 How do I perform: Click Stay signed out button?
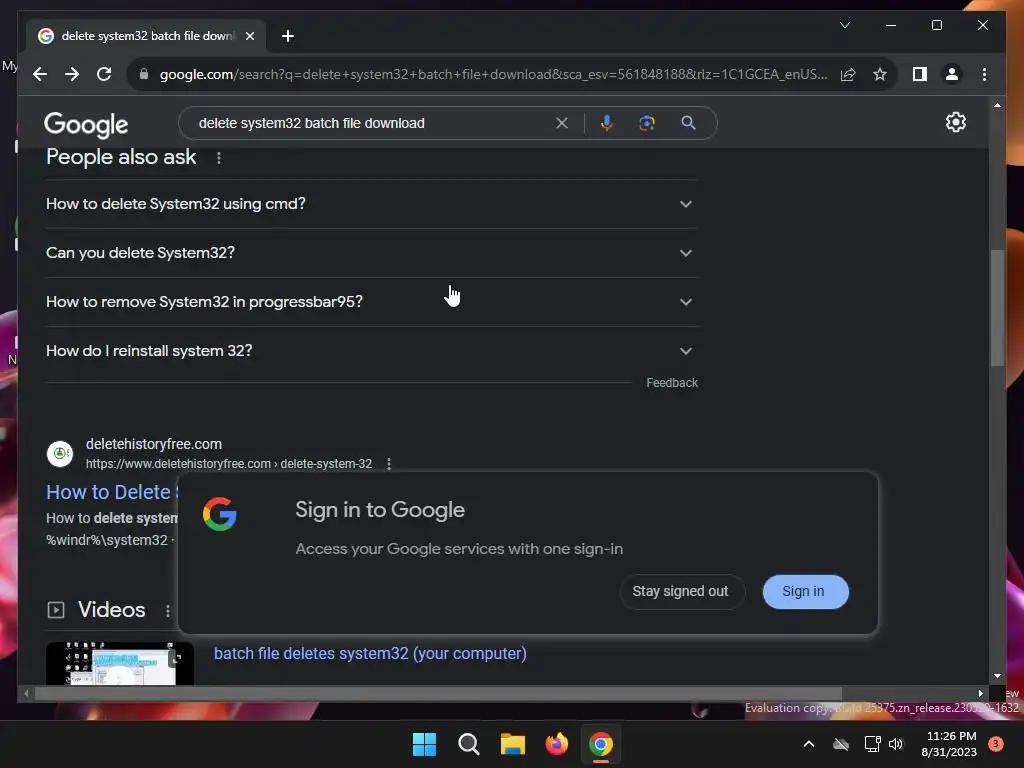(680, 591)
